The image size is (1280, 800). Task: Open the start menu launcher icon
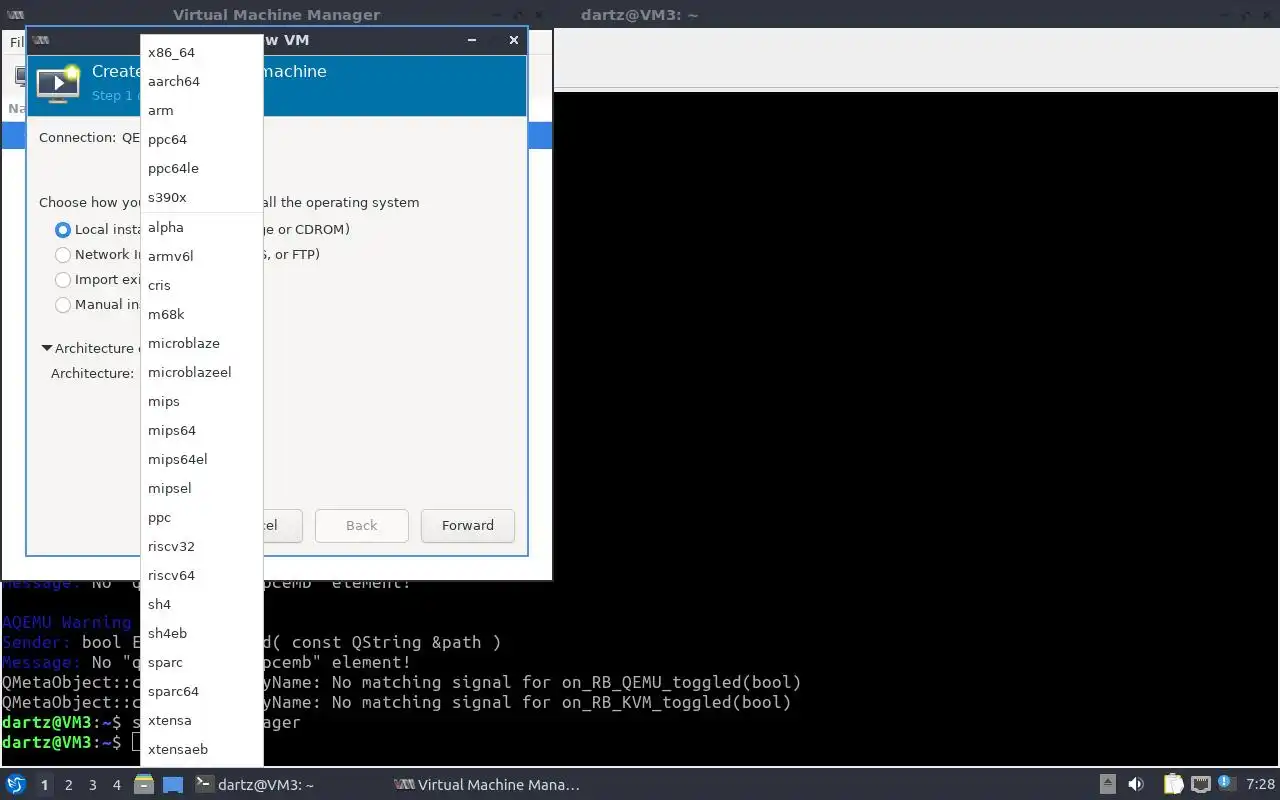pyautogui.click(x=15, y=784)
